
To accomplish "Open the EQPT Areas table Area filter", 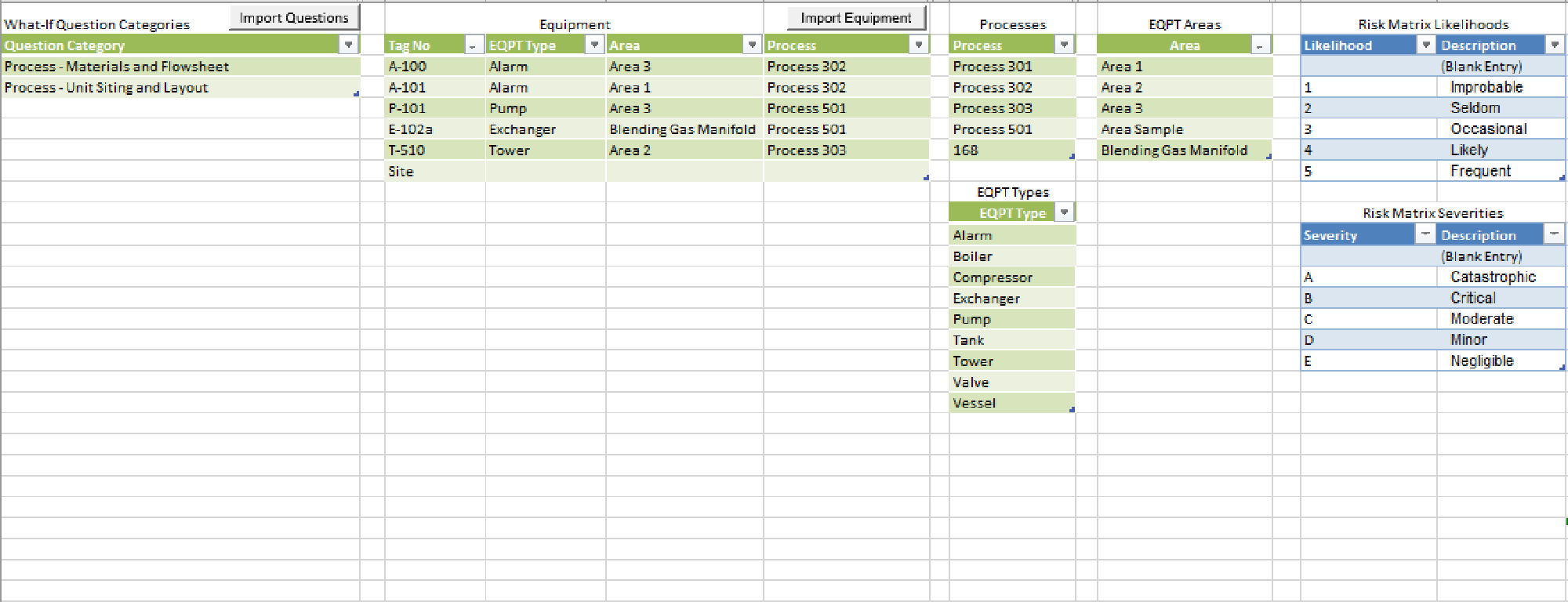I will click(x=1259, y=45).
